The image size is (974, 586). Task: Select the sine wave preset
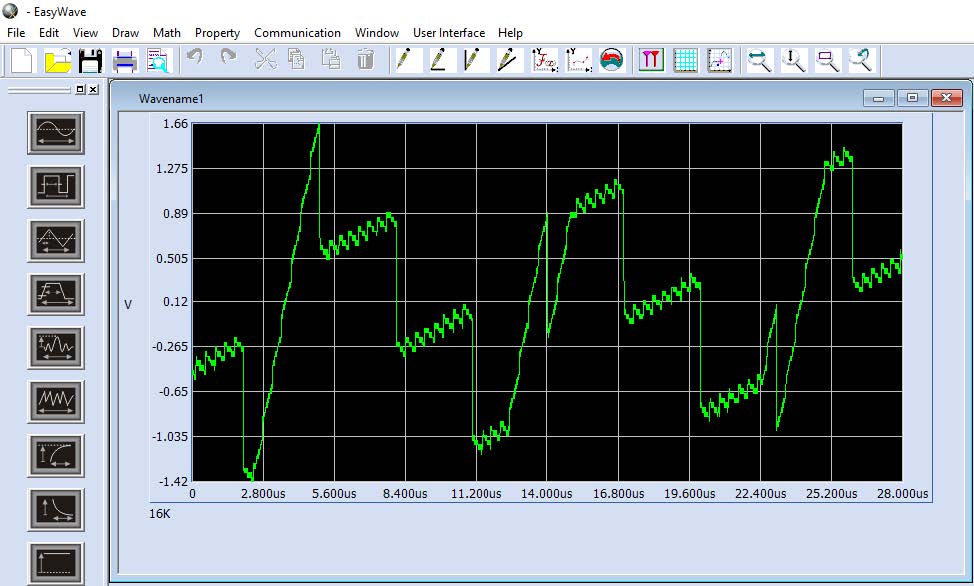56,132
